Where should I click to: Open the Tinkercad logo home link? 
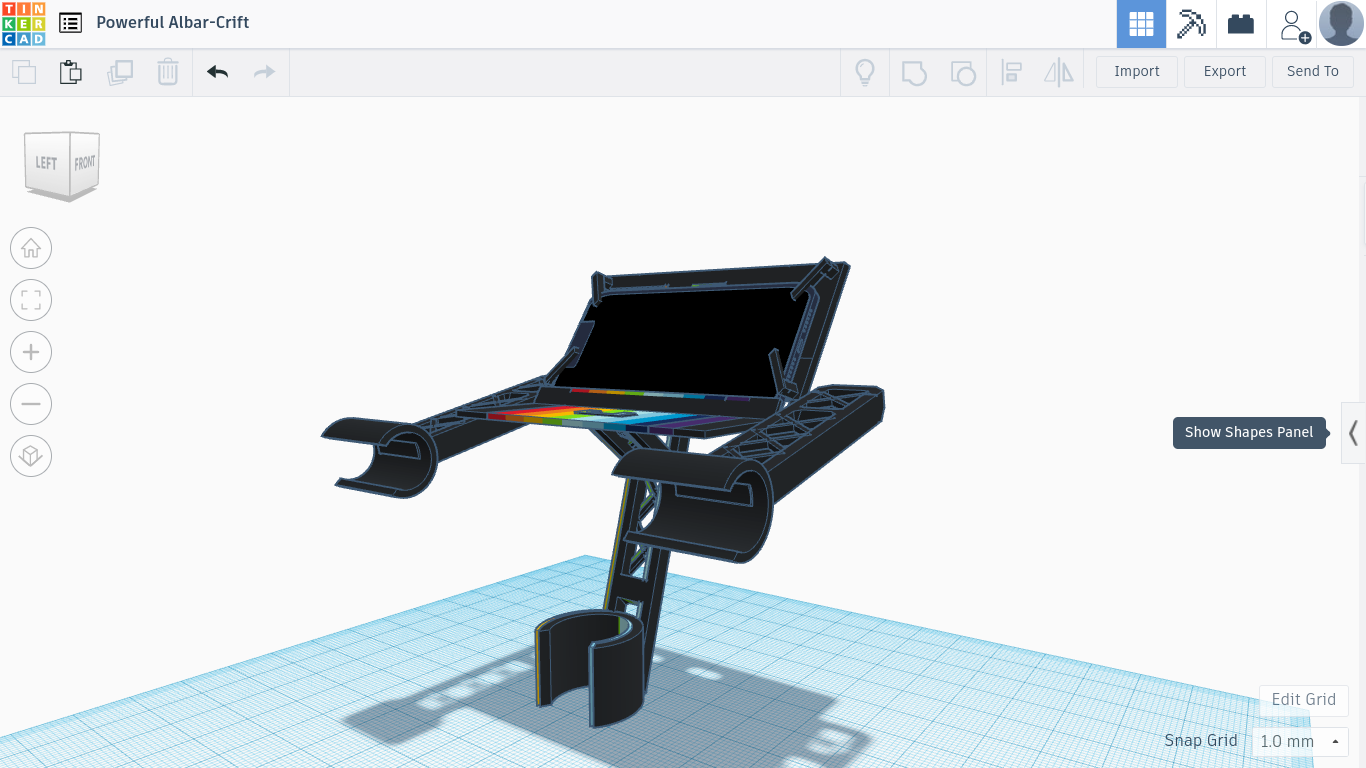(24, 23)
